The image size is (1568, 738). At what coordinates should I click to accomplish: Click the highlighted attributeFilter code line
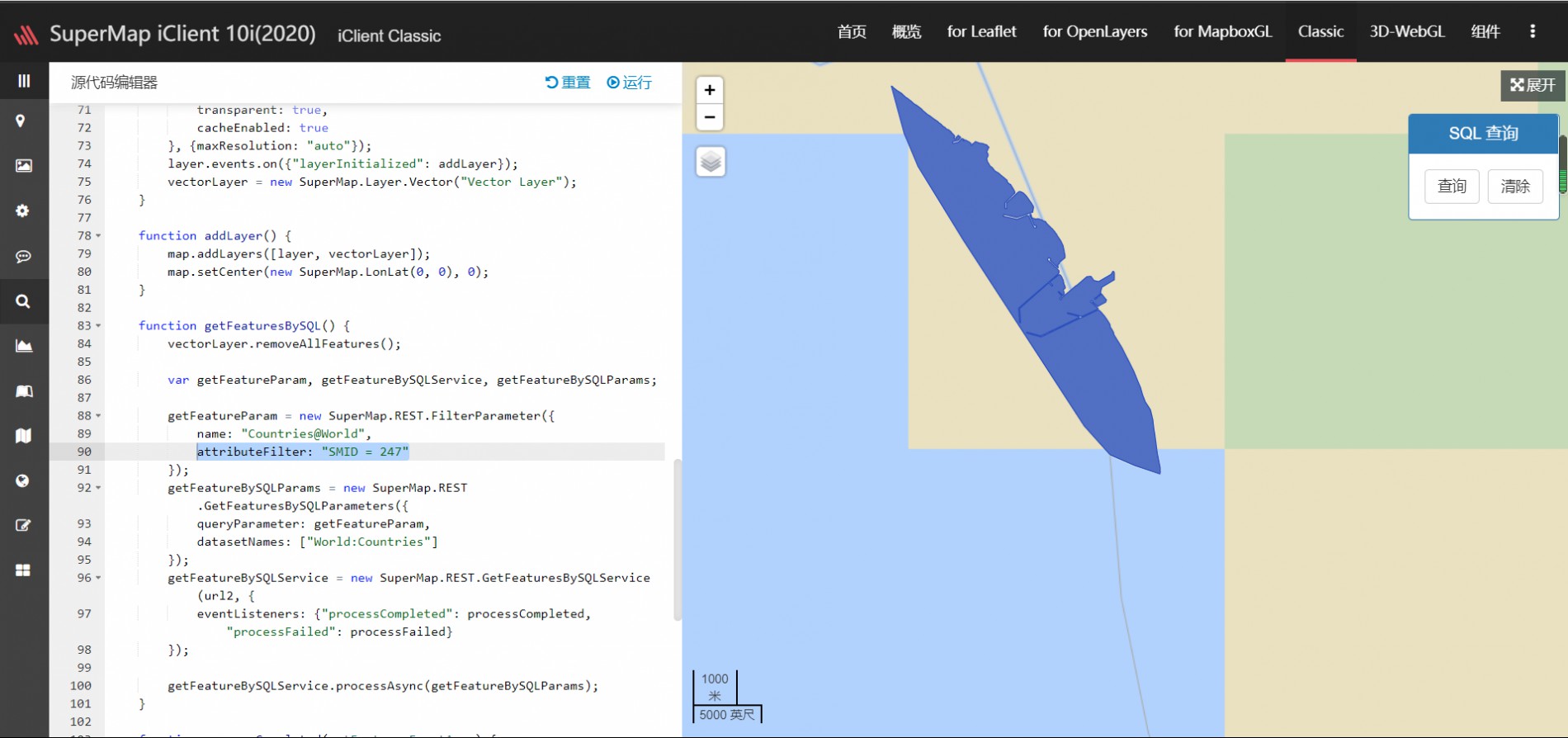coord(302,452)
